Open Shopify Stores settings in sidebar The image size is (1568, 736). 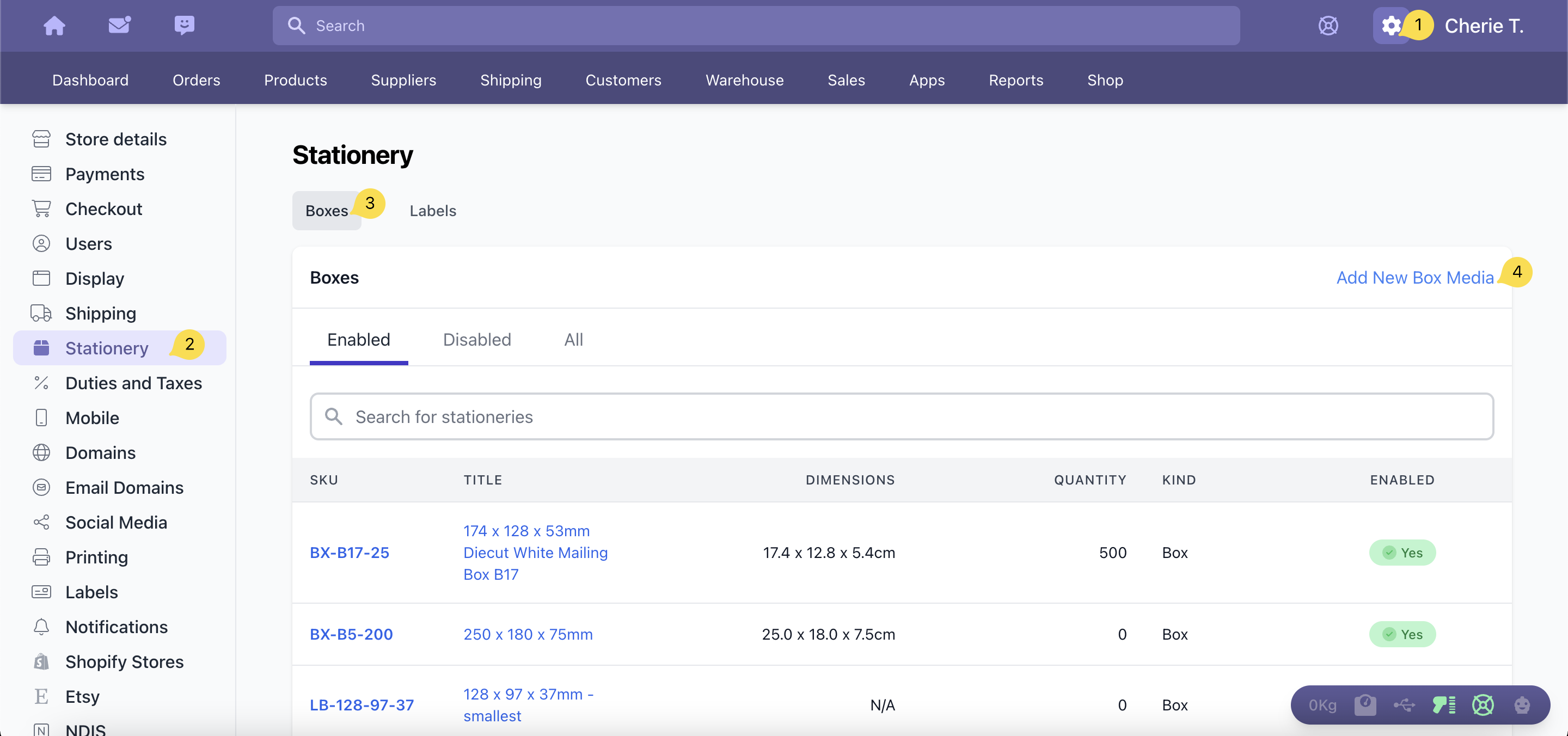click(124, 662)
